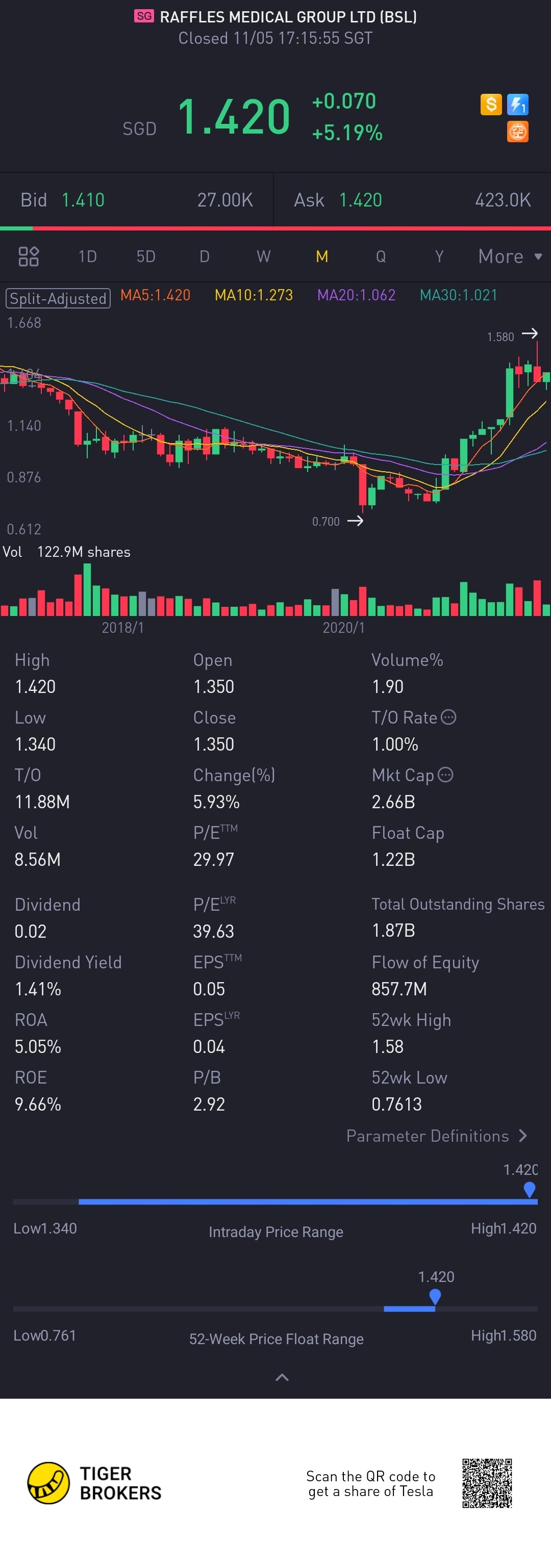Tap the SG market flag badge
Viewport: 551px width, 1568px height.
point(144,16)
